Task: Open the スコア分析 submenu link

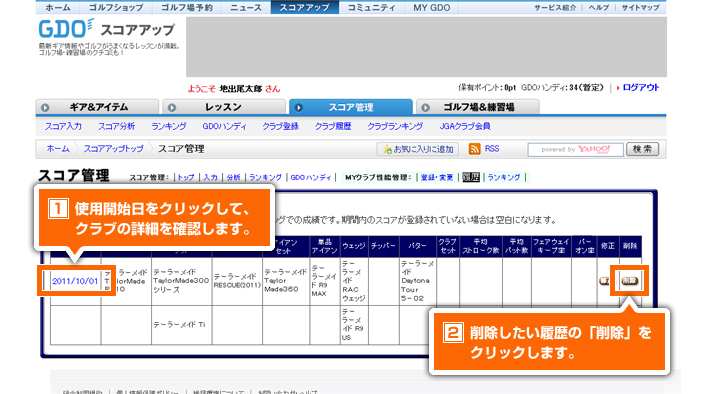Action: (x=116, y=126)
